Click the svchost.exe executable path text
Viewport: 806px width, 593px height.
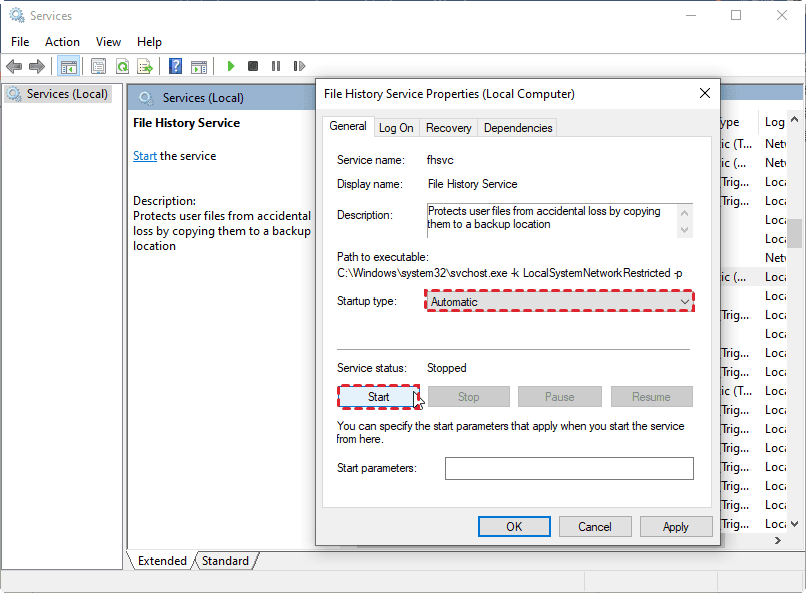(x=509, y=273)
